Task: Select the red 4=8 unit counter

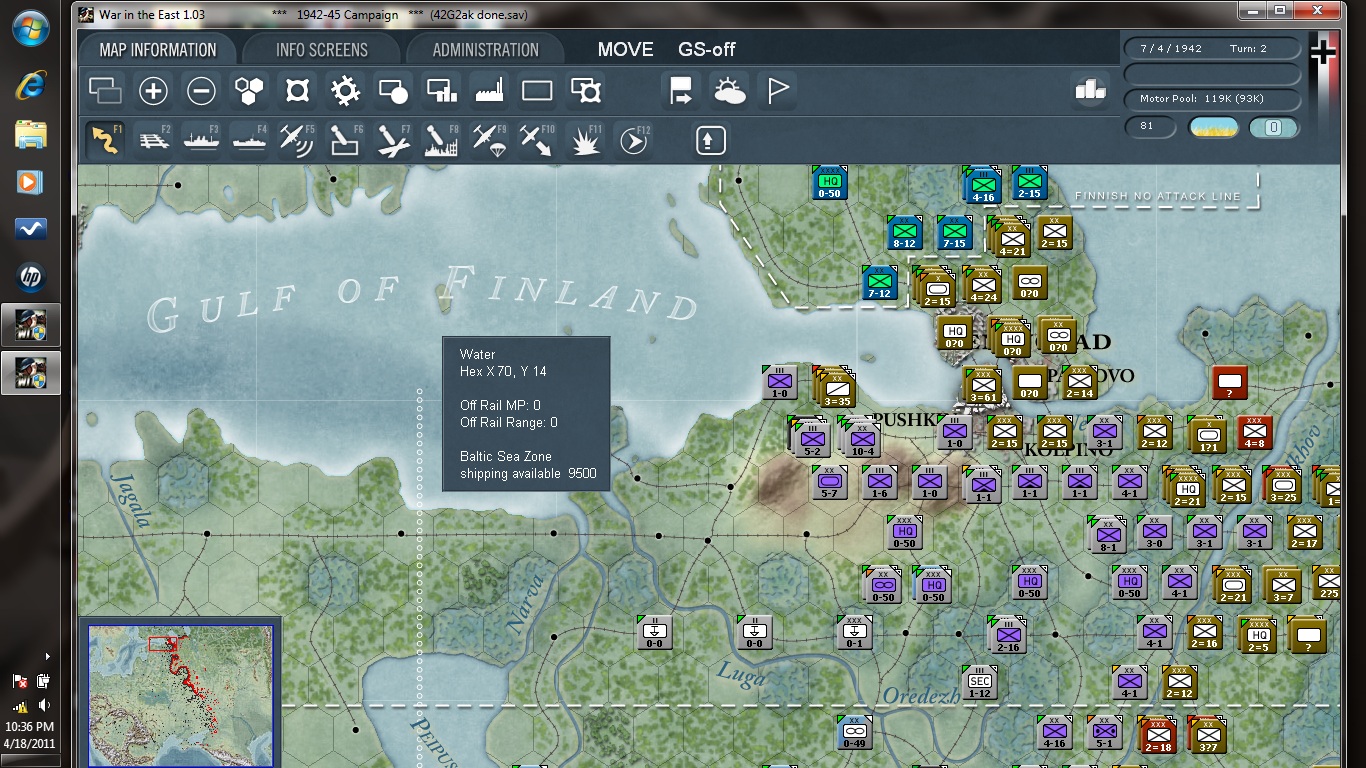Action: click(1255, 433)
